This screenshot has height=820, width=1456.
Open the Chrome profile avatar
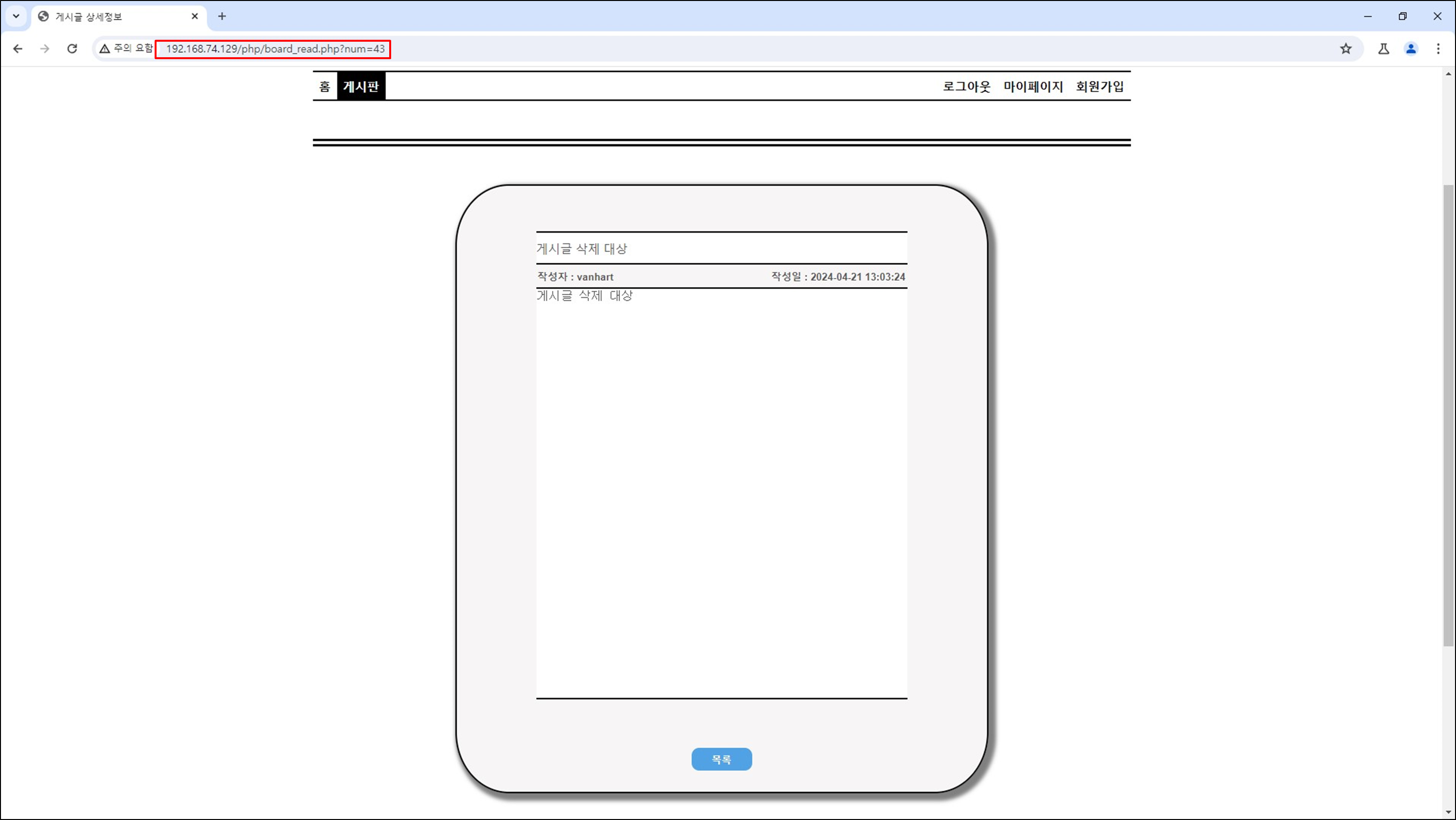(1411, 48)
